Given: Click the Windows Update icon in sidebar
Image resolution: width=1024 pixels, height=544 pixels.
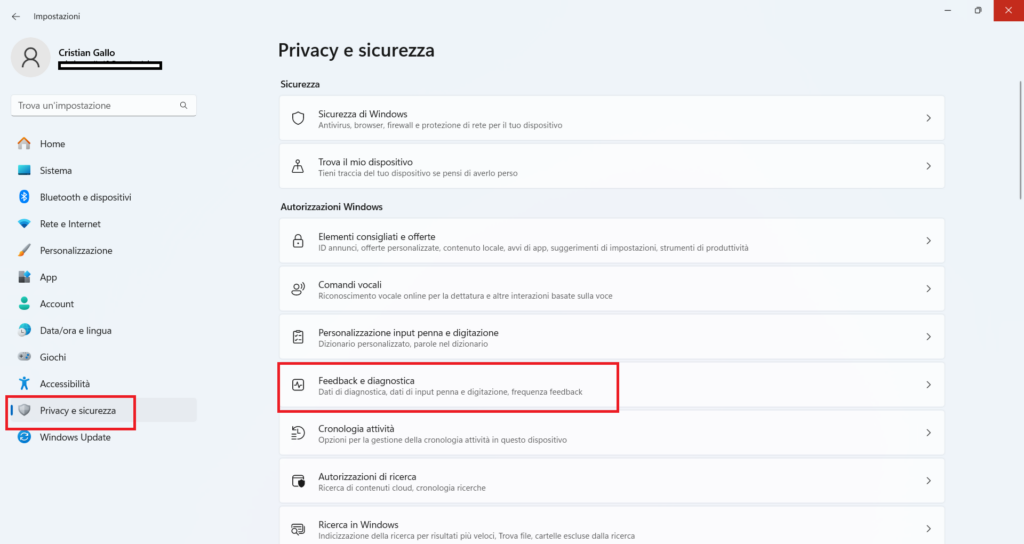Looking at the screenshot, I should pyautogui.click(x=25, y=437).
